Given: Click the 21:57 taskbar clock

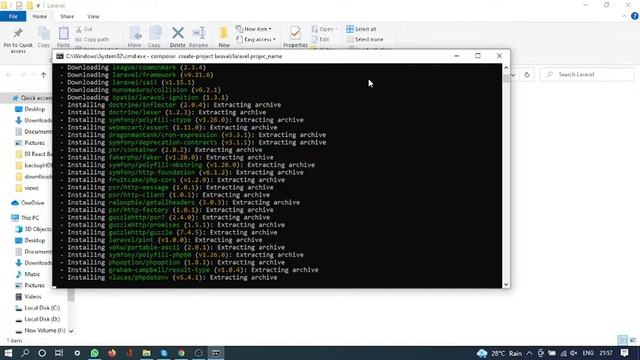Looking at the screenshot, I should pos(606,353).
